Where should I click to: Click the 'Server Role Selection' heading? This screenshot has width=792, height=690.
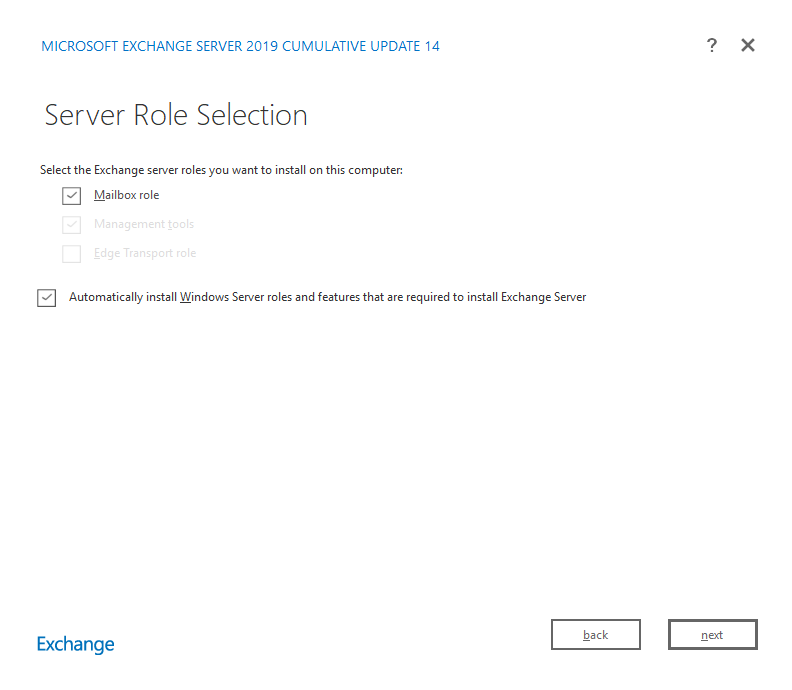[x=176, y=115]
